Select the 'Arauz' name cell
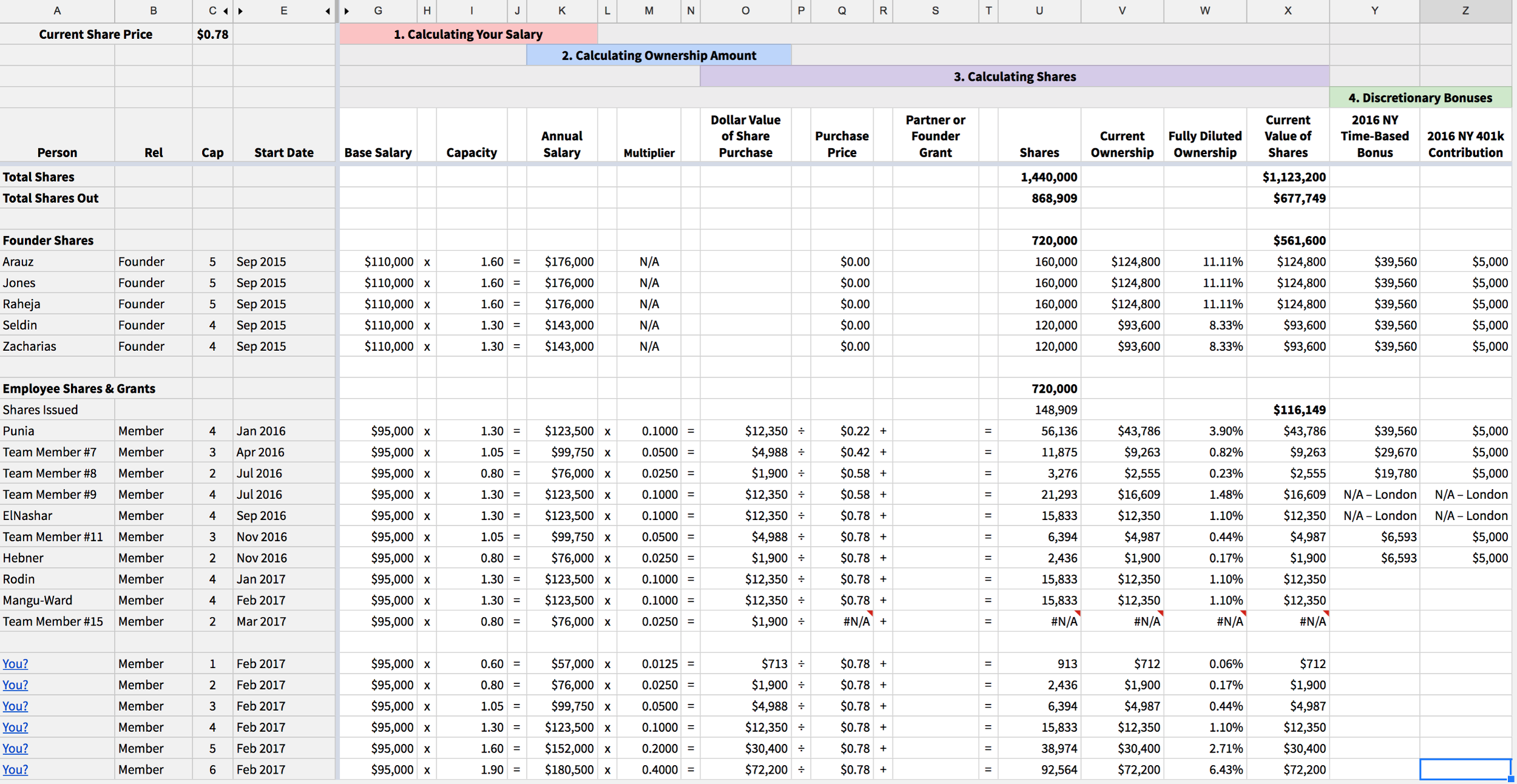 click(57, 262)
